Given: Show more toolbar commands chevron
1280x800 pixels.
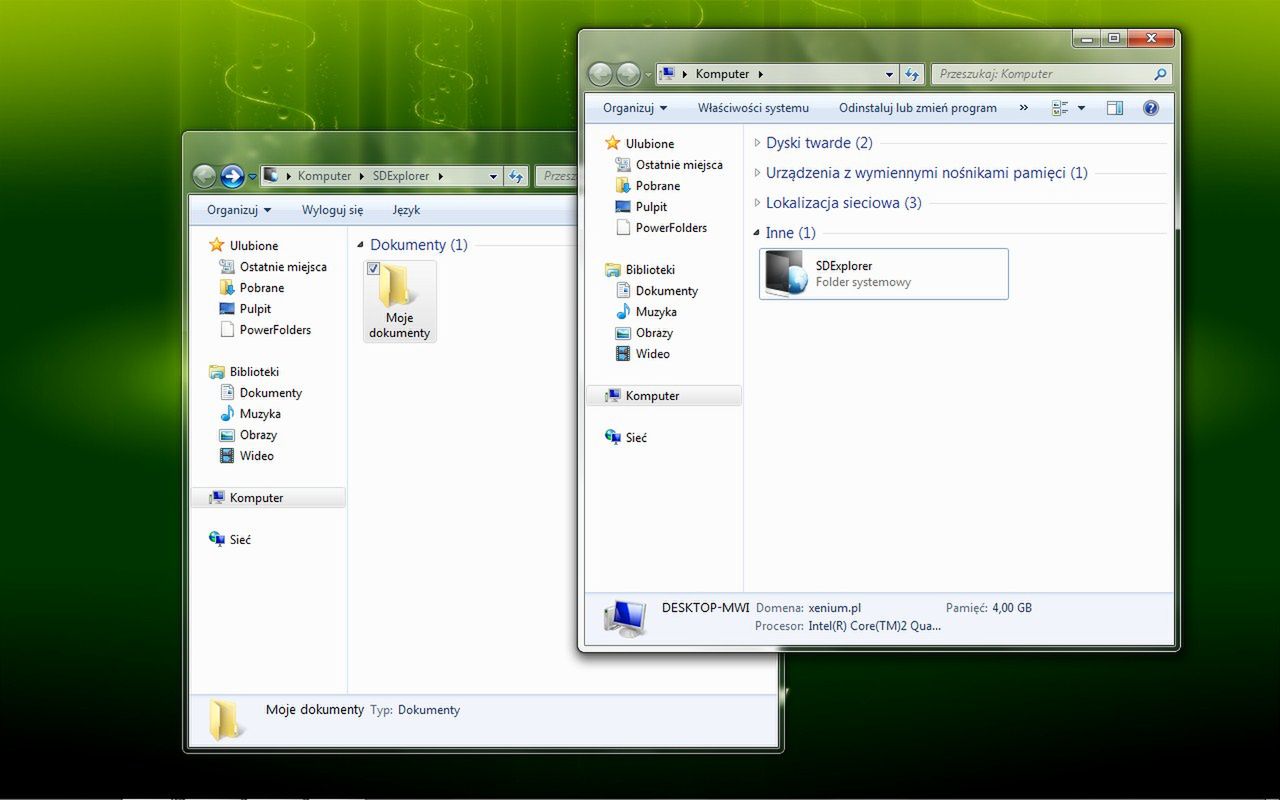Looking at the screenshot, I should tap(1023, 108).
